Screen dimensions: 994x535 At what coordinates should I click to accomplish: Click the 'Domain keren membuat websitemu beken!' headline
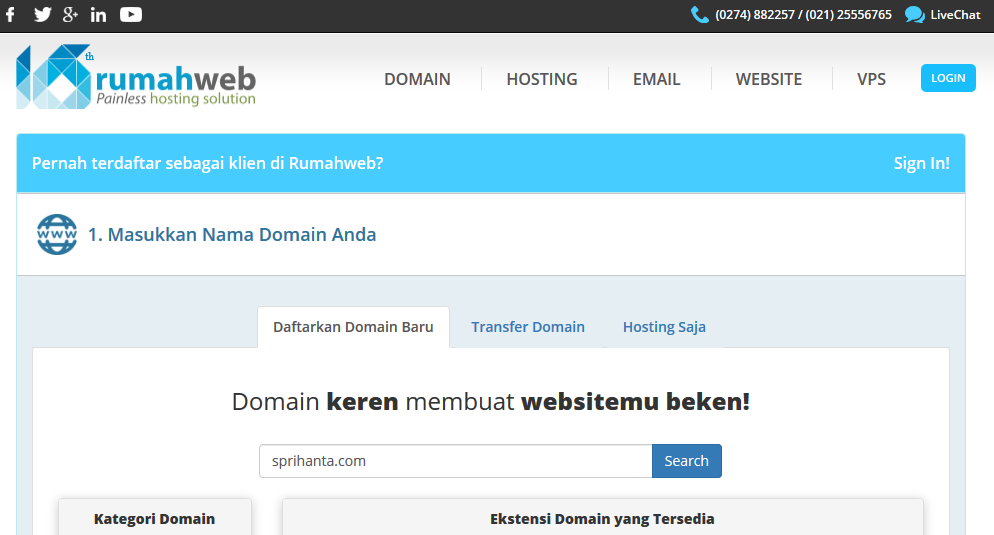[491, 401]
